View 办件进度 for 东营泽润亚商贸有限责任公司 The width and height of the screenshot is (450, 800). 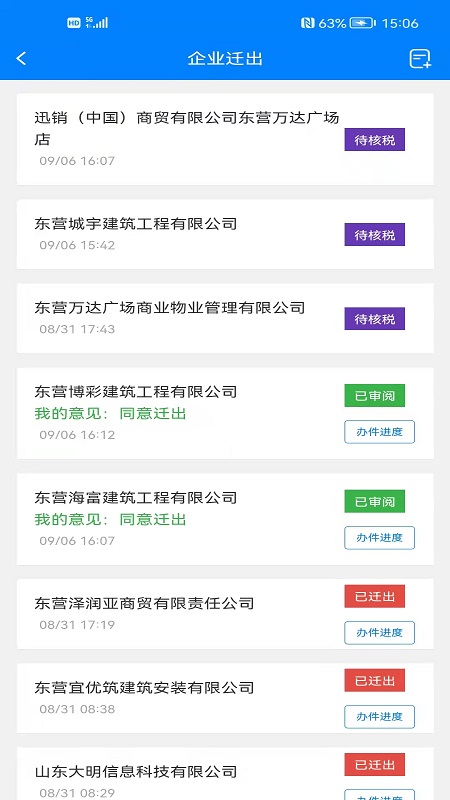pos(379,633)
